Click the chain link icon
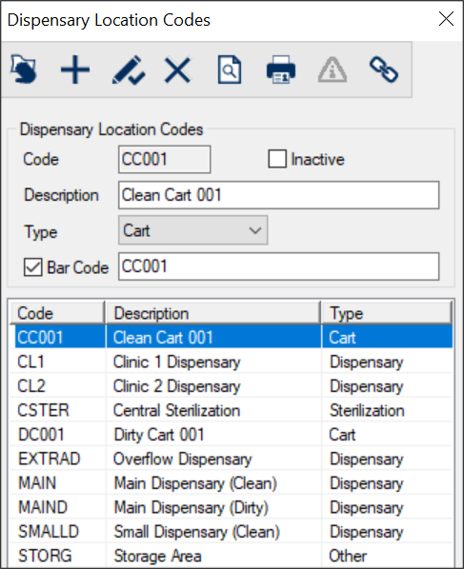Screen dimensions: 464x569 384,69
